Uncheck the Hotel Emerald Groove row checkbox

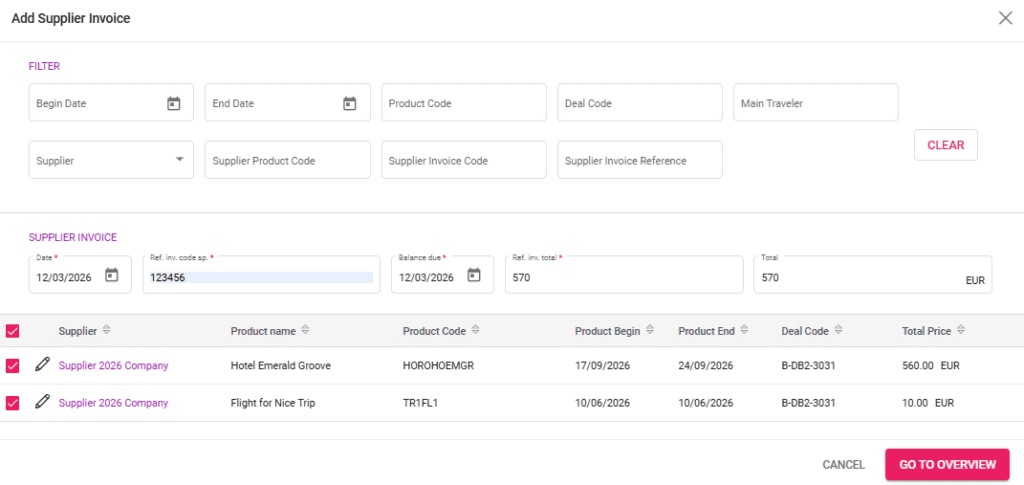pyautogui.click(x=13, y=366)
